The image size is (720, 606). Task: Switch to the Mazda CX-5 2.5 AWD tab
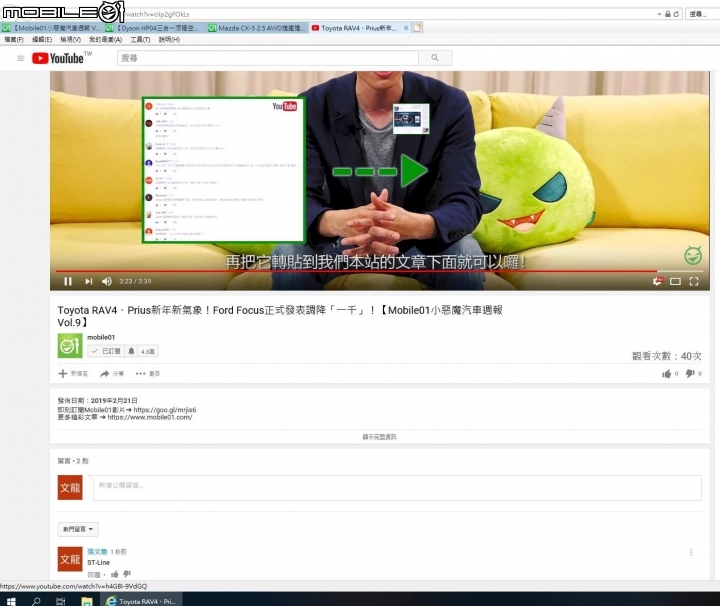point(258,28)
